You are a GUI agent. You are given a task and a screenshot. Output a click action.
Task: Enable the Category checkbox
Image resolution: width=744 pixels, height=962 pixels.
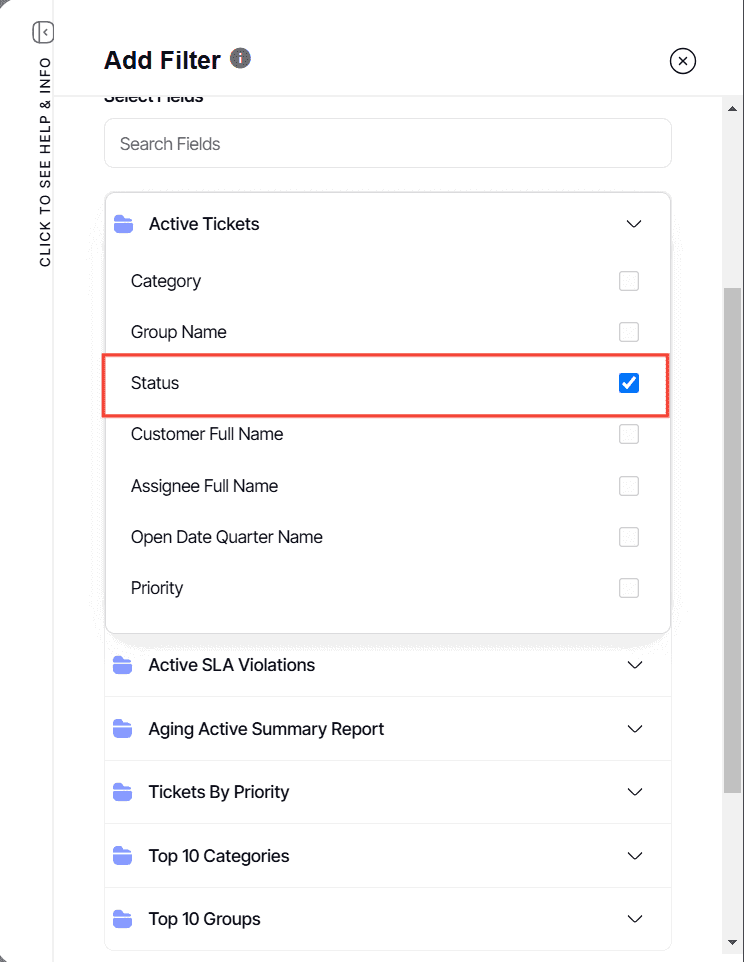tap(629, 281)
